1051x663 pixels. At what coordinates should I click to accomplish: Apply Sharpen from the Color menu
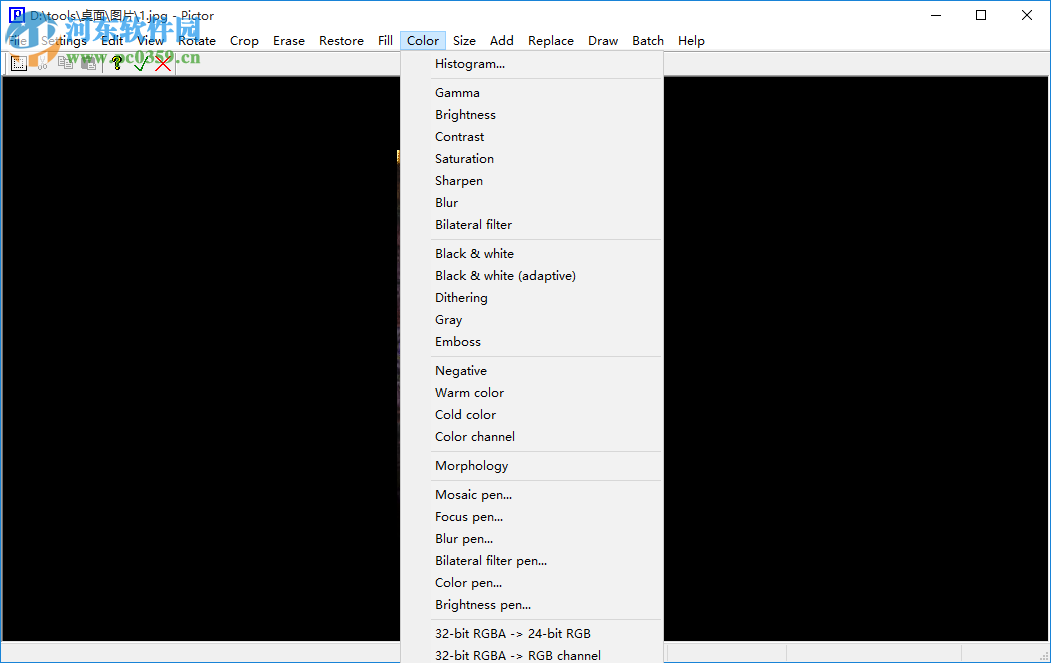click(x=532, y=181)
